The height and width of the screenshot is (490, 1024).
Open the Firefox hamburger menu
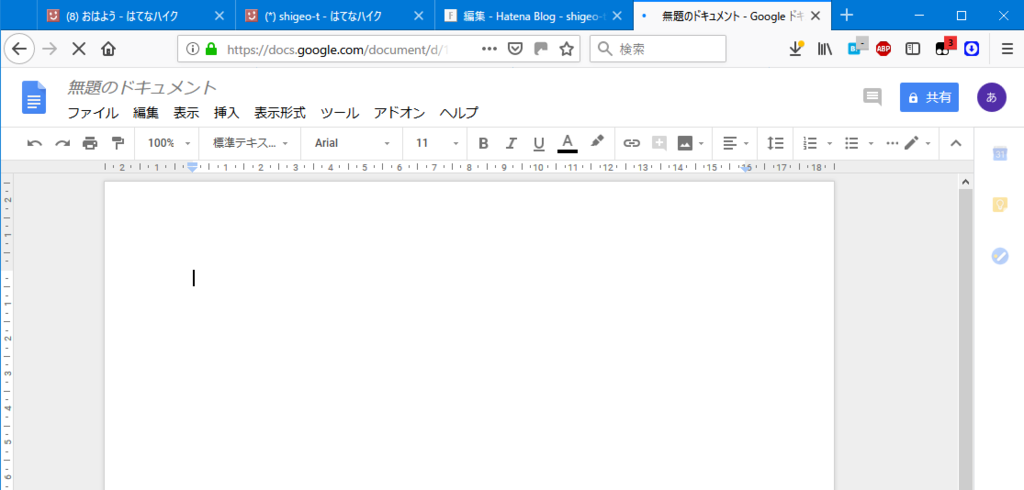(x=1008, y=48)
